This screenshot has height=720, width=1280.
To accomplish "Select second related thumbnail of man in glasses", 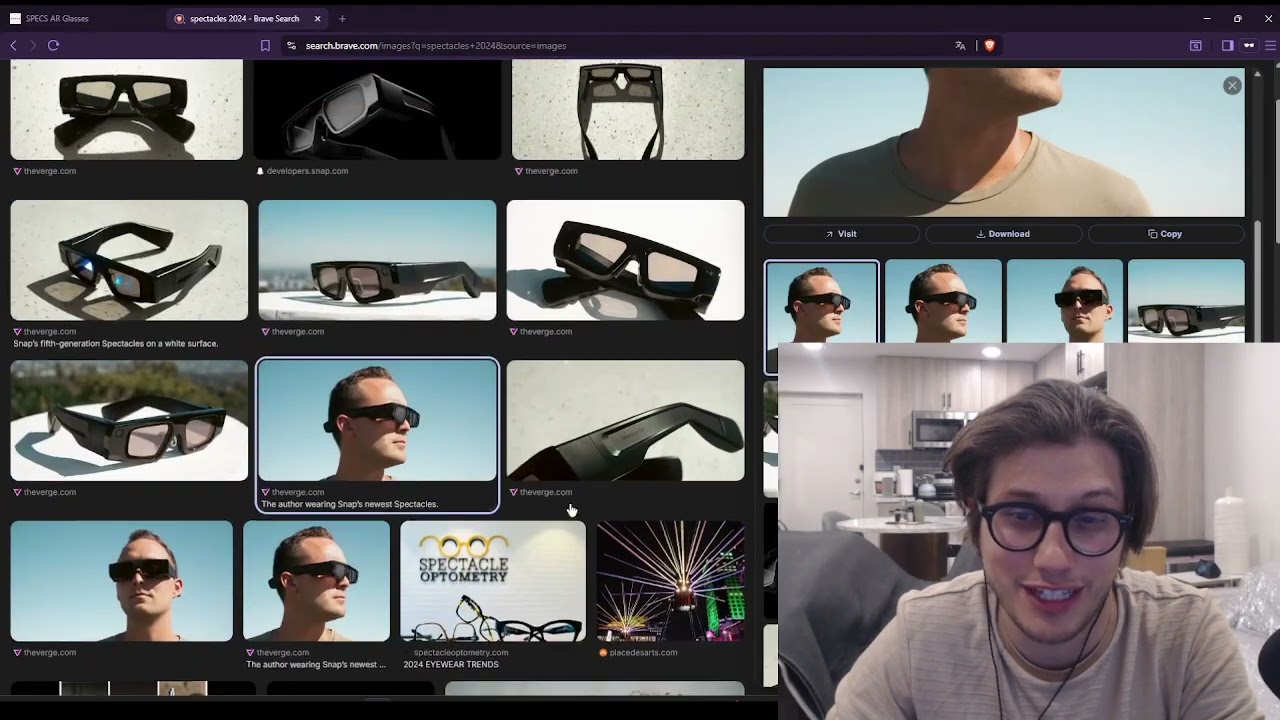I will (943, 301).
